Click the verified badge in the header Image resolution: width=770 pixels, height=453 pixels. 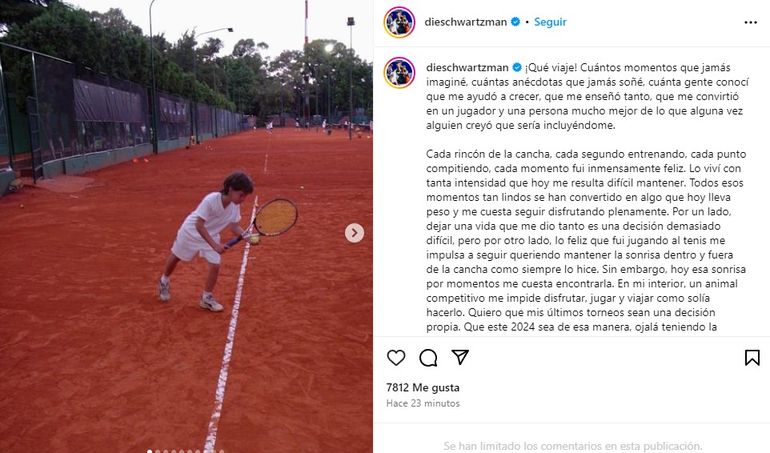pyautogui.click(x=516, y=22)
